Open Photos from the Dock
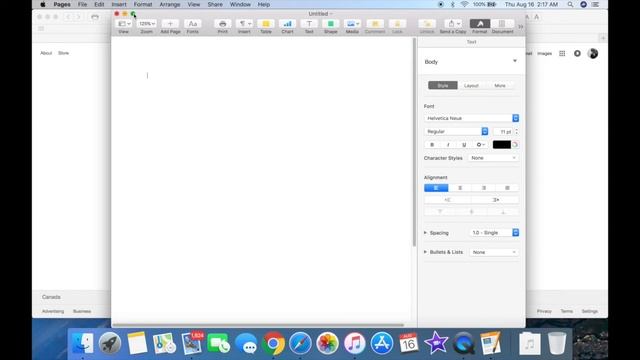Viewport: 640px width, 360px height. point(327,343)
